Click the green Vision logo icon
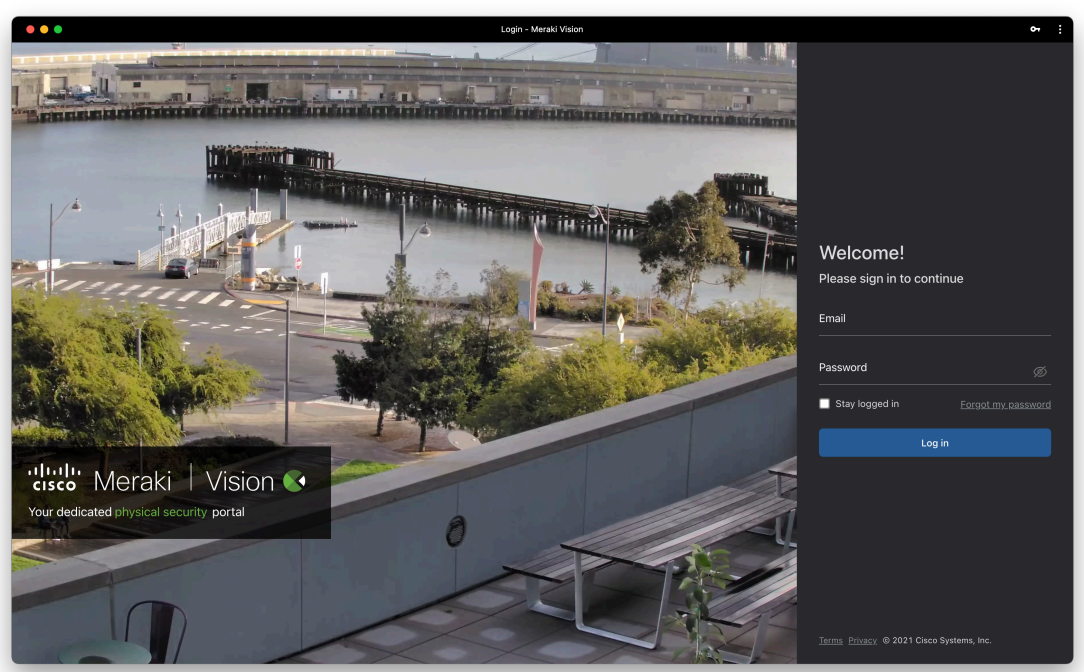1084x672 pixels. click(294, 481)
